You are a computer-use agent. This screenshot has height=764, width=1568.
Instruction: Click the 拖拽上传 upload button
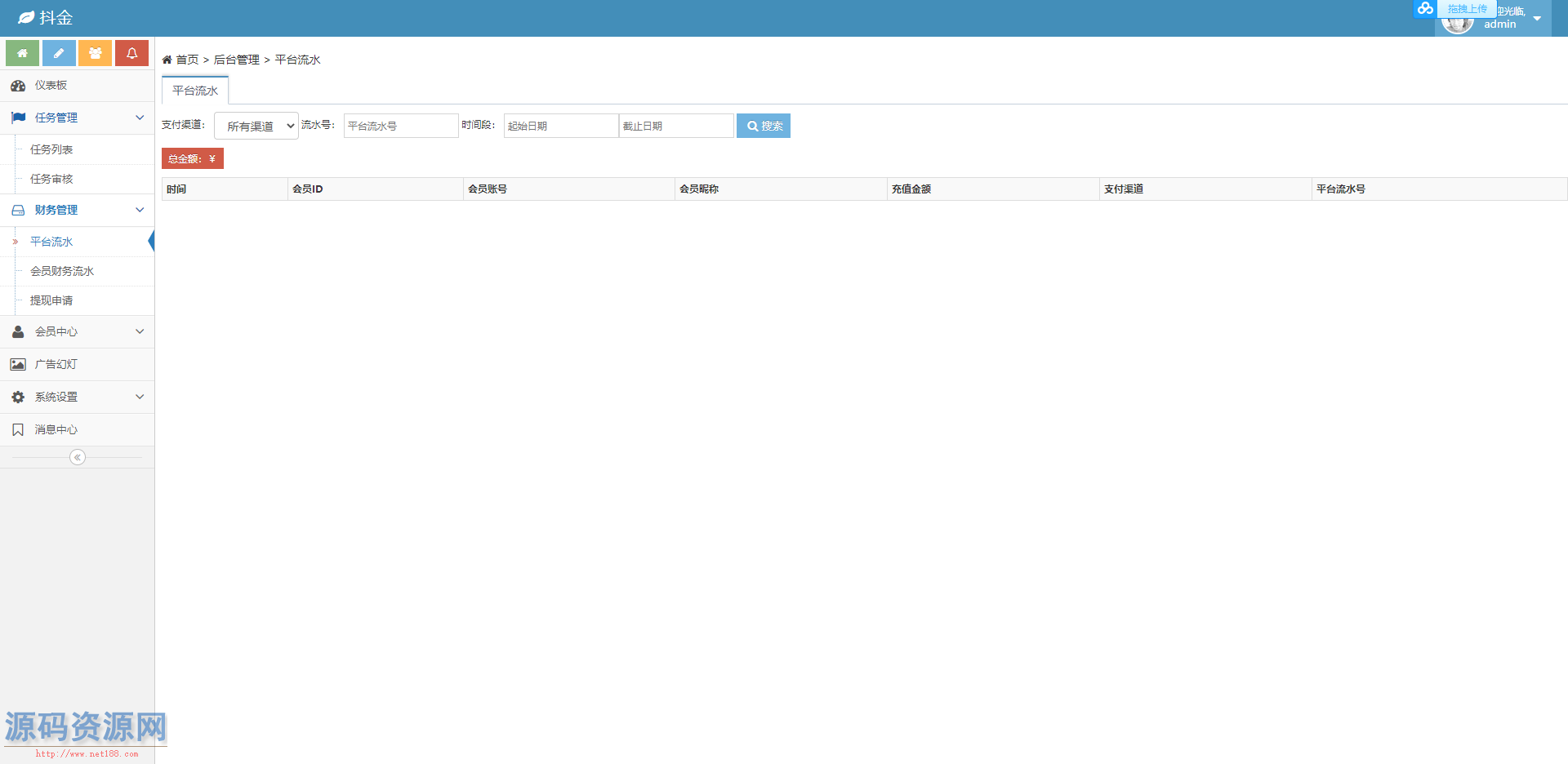1467,9
